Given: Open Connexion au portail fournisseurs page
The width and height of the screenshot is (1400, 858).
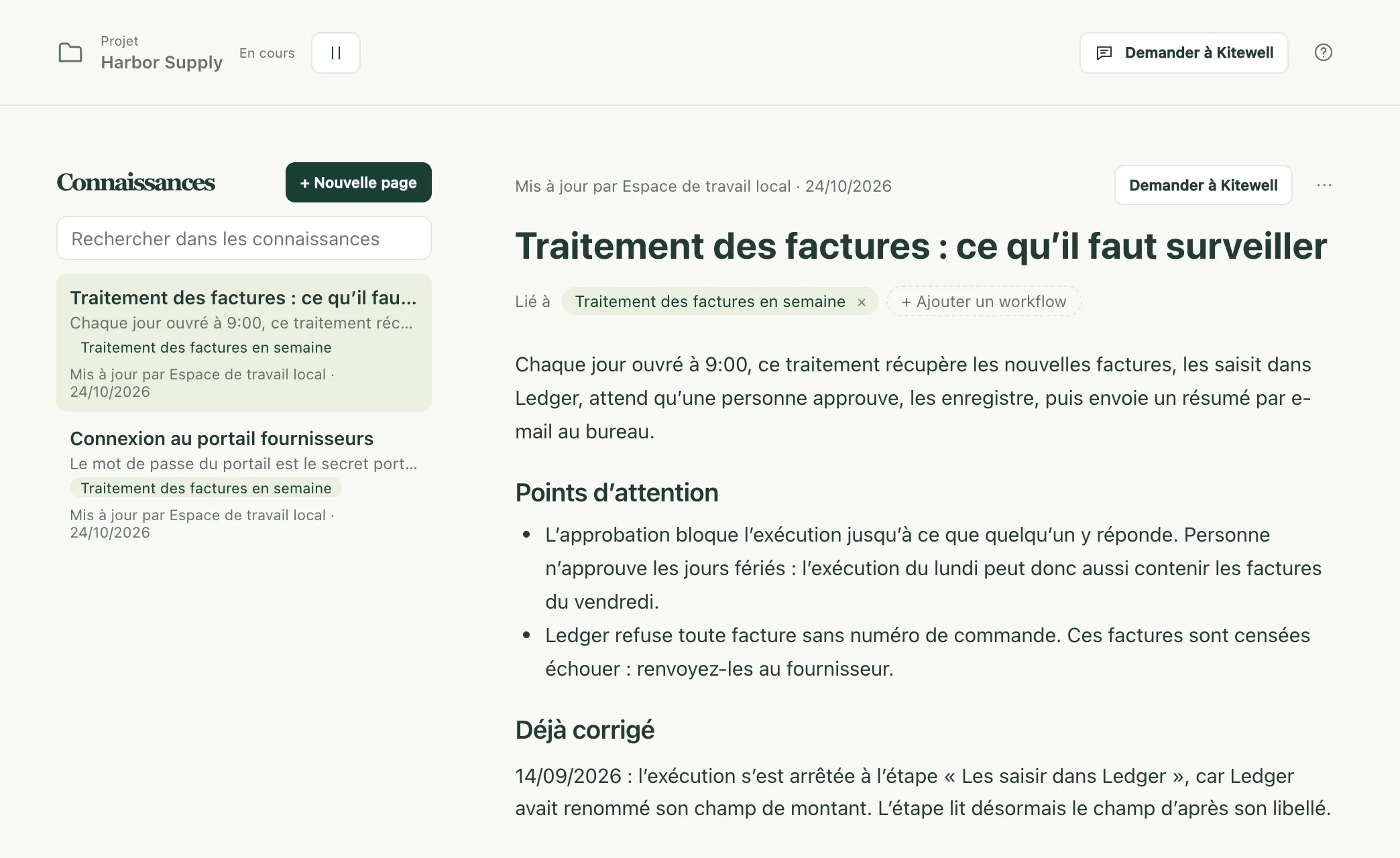Looking at the screenshot, I should [x=244, y=483].
